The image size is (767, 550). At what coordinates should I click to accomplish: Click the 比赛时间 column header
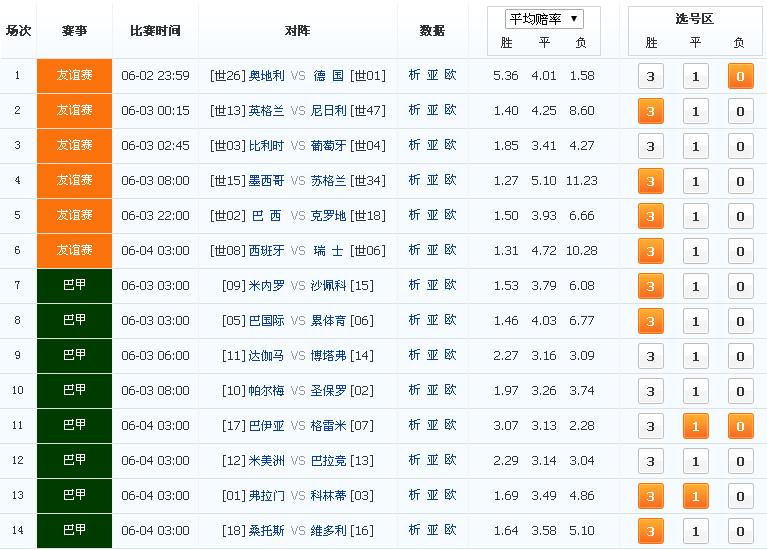point(155,31)
